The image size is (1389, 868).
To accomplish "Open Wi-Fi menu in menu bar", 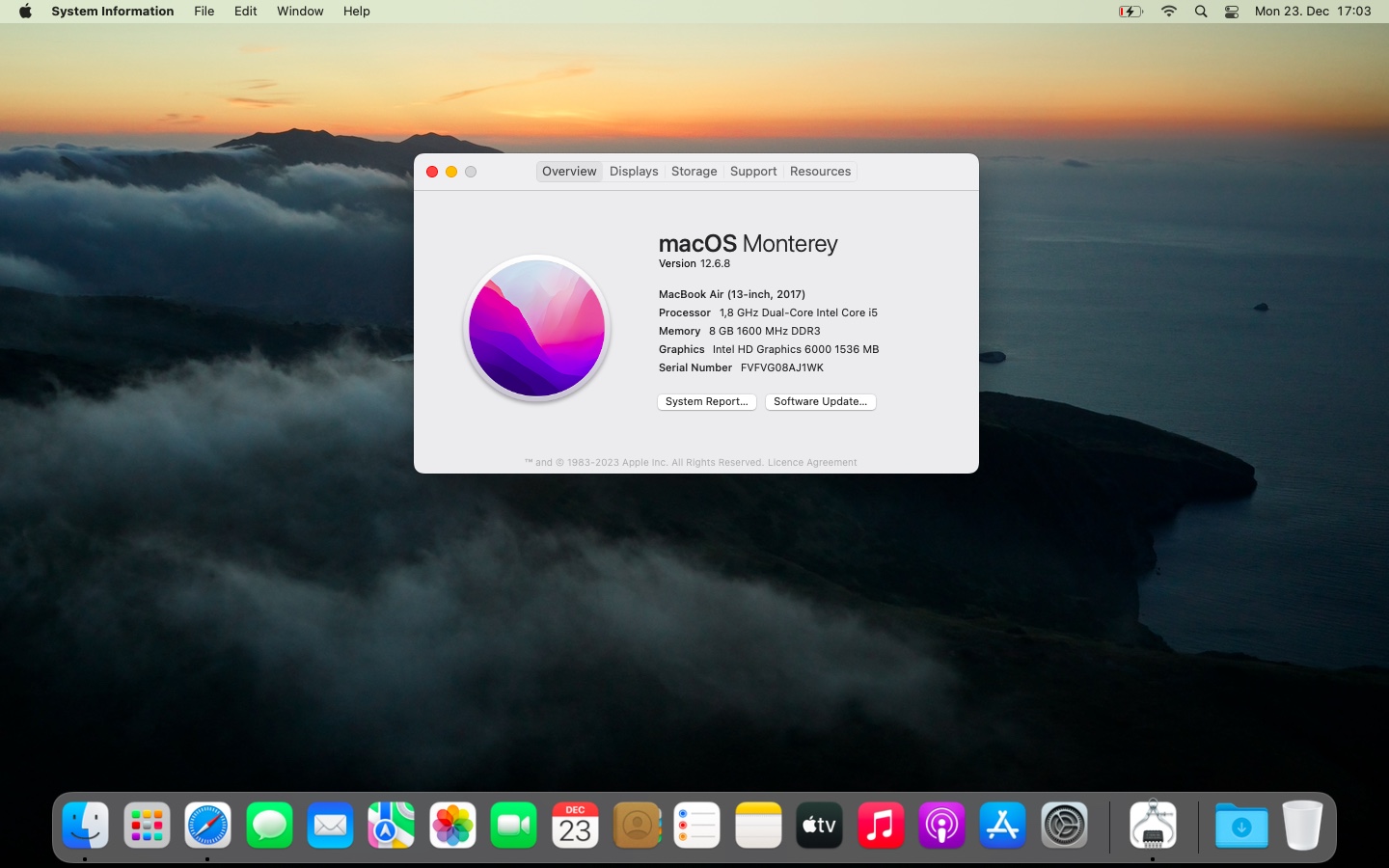I will 1169,12.
